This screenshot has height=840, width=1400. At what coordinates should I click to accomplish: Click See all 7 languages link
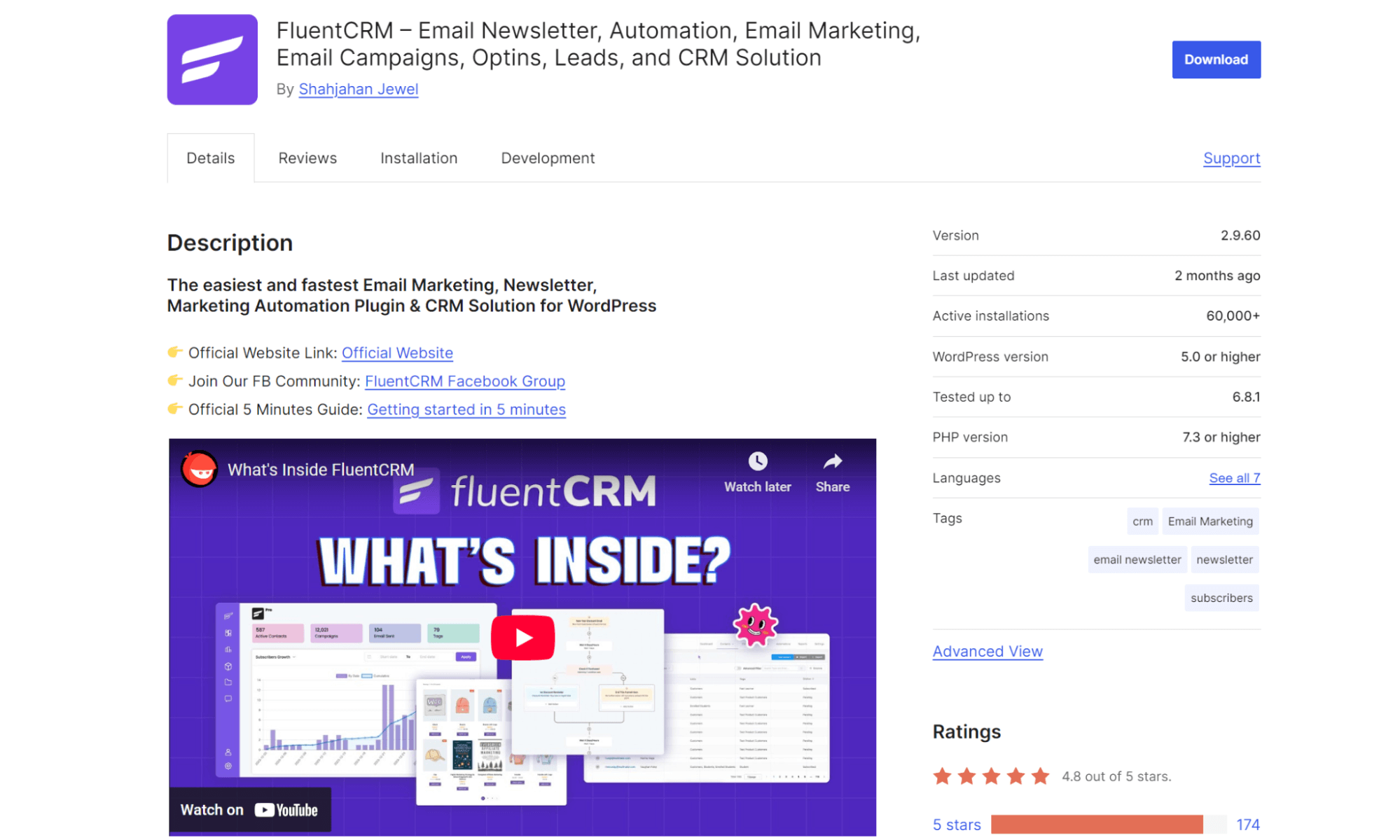[x=1234, y=478]
